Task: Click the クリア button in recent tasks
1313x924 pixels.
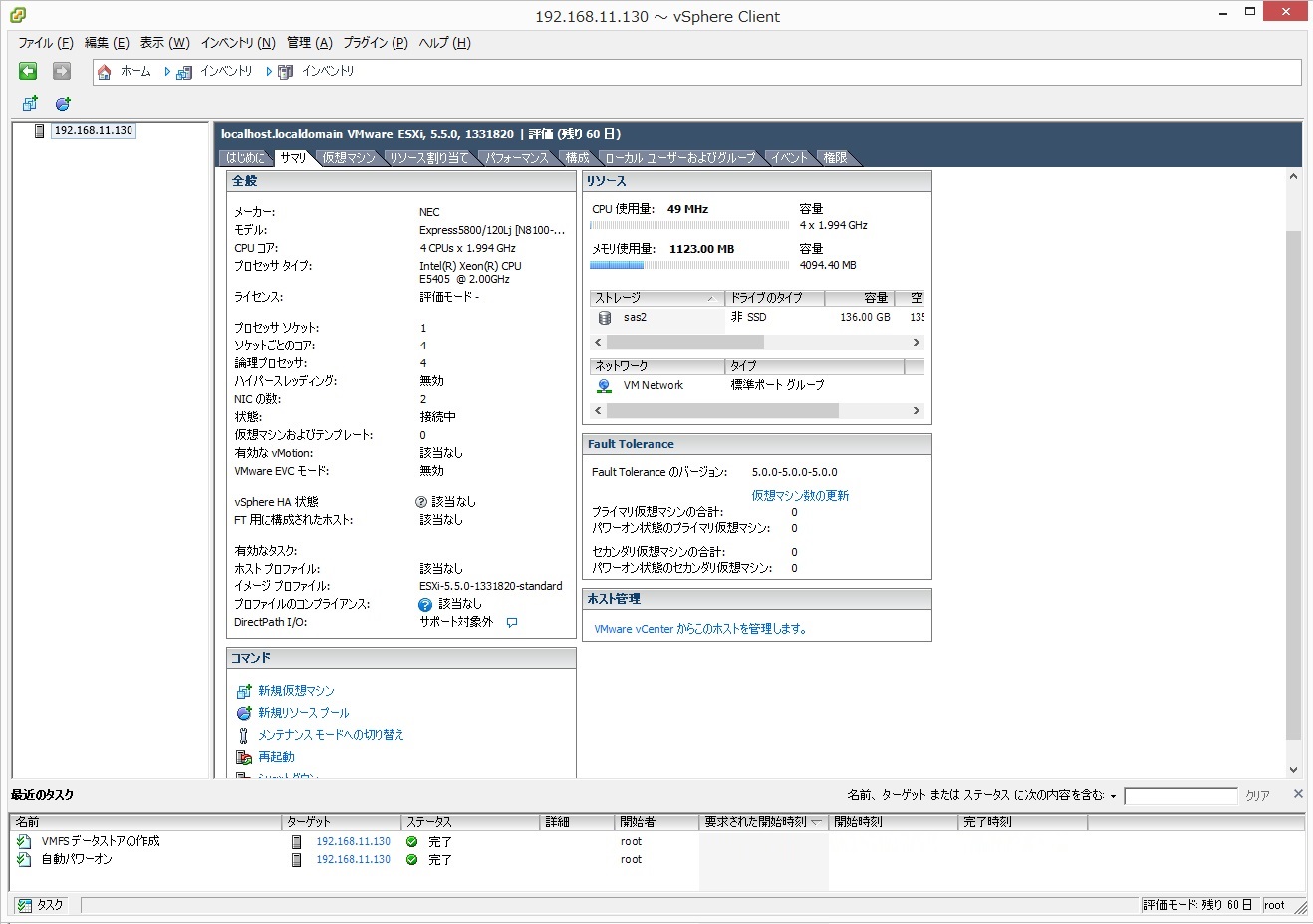Action: point(1257,796)
